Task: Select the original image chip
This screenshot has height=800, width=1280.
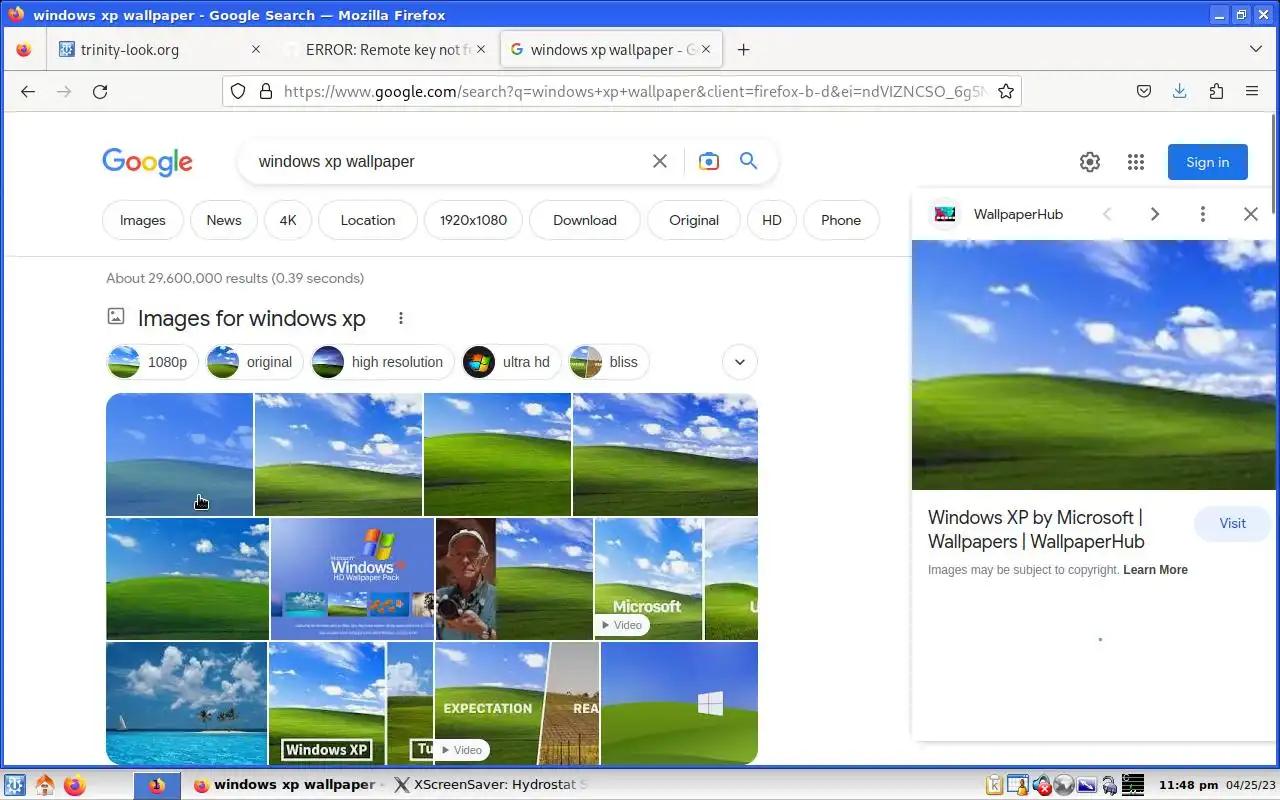Action: 253,362
